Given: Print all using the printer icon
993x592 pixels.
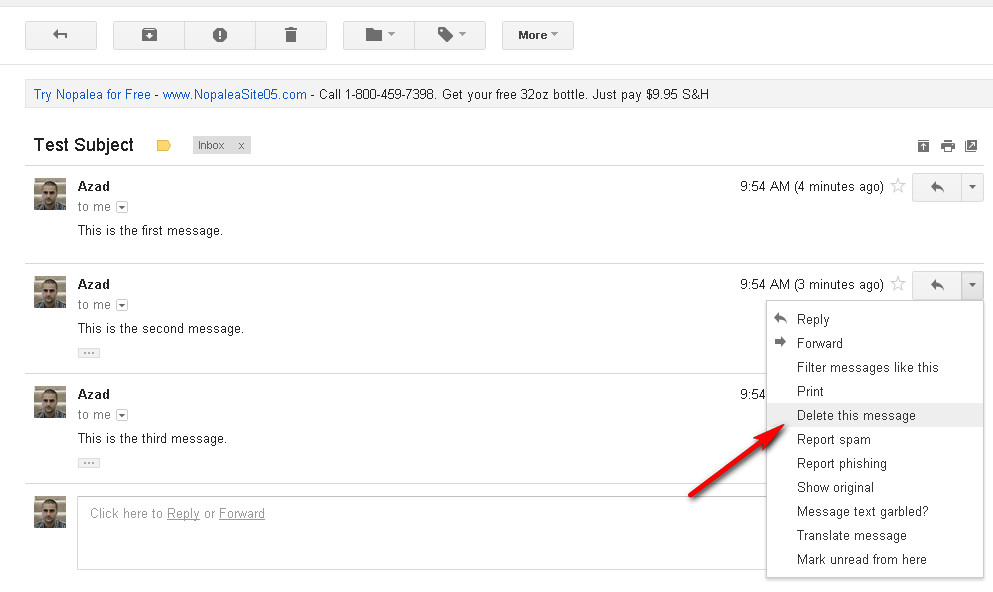Looking at the screenshot, I should point(947,146).
